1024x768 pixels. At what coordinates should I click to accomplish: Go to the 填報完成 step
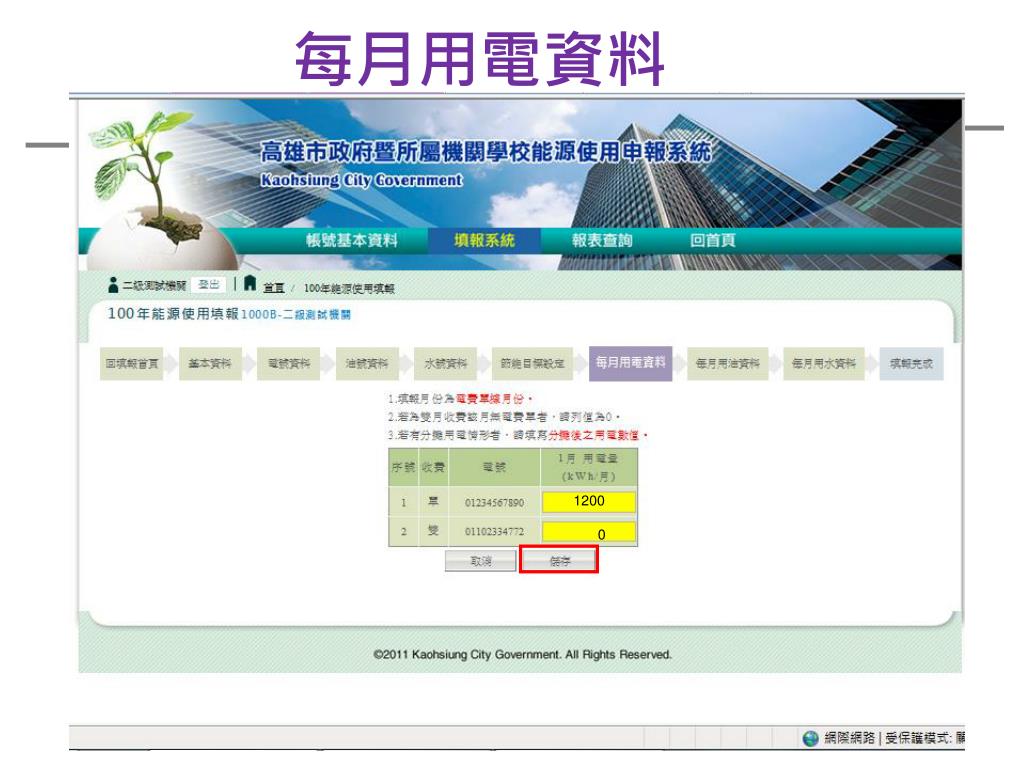tap(911, 363)
